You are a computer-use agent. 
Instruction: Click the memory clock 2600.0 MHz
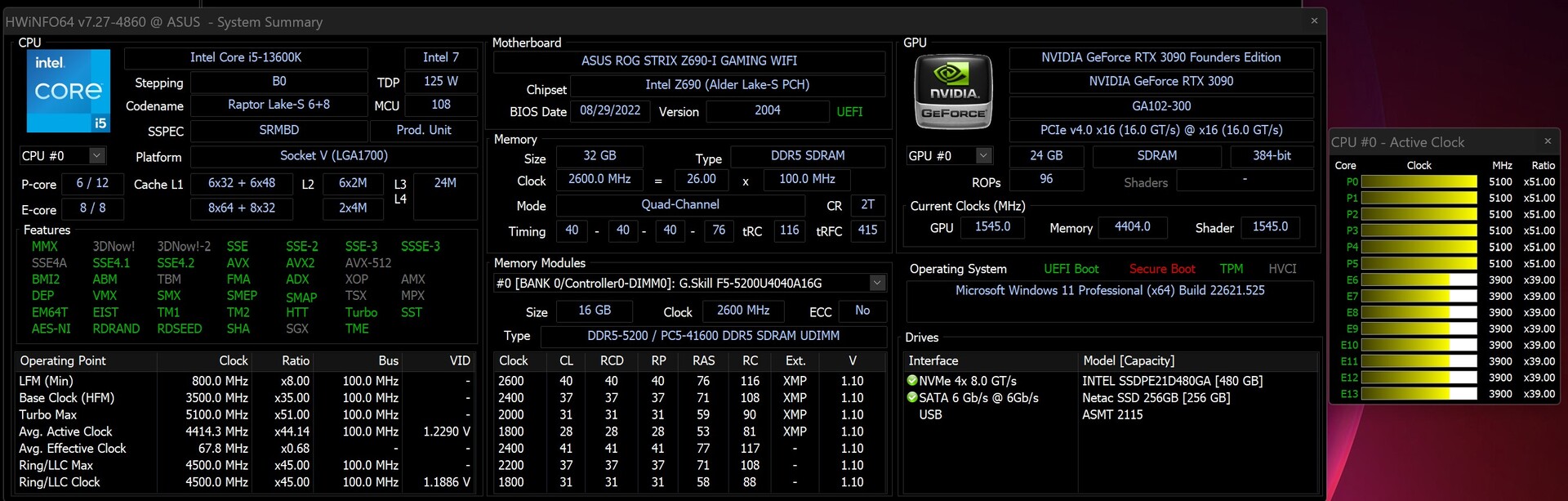point(599,179)
